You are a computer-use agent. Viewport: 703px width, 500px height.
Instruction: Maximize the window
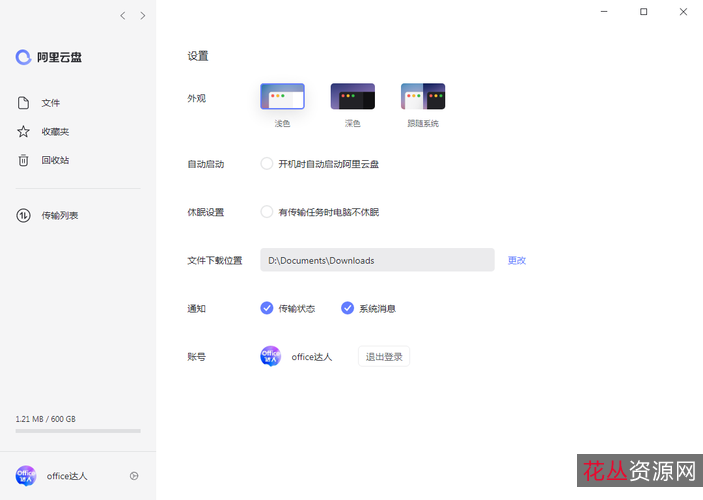[643, 12]
